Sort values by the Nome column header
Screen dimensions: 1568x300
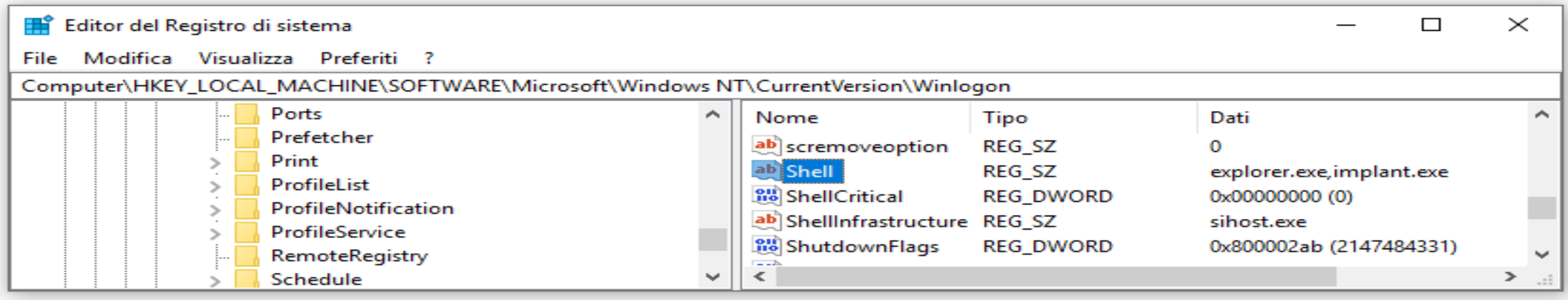point(787,117)
